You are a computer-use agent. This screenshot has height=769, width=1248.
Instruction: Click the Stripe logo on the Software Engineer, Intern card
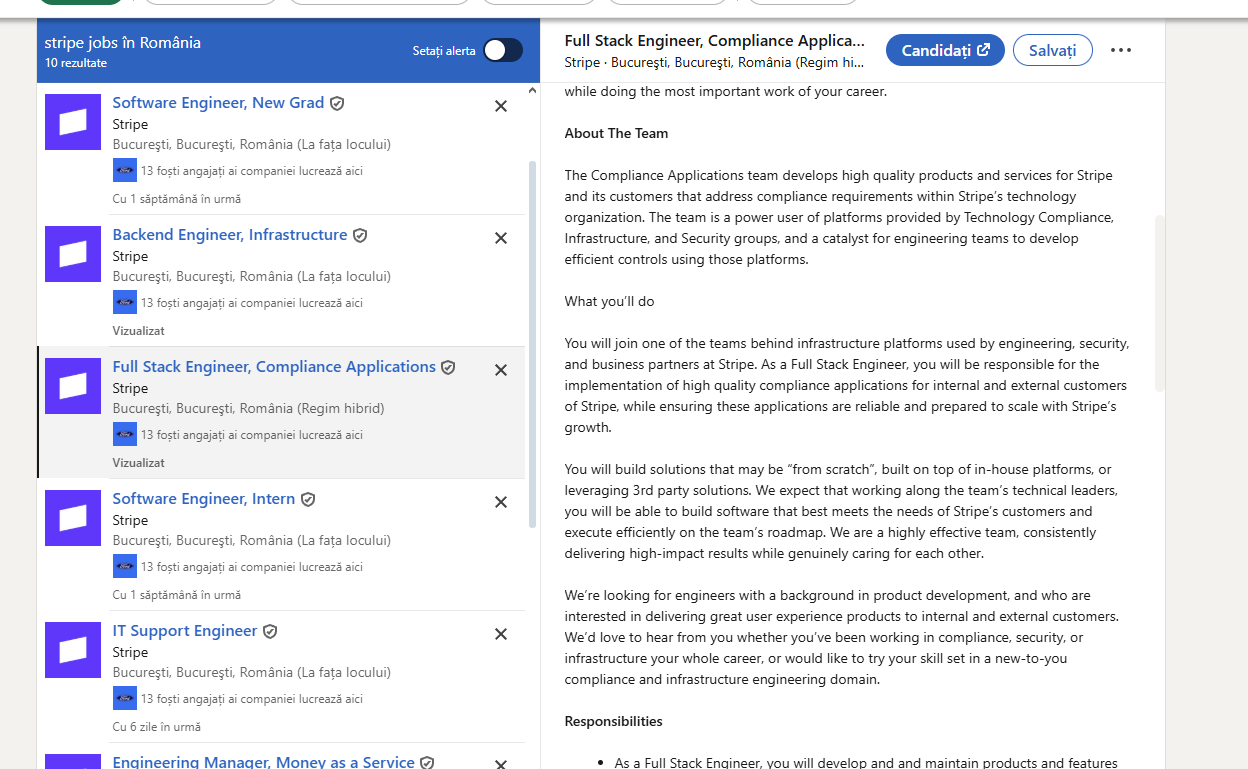(72, 517)
